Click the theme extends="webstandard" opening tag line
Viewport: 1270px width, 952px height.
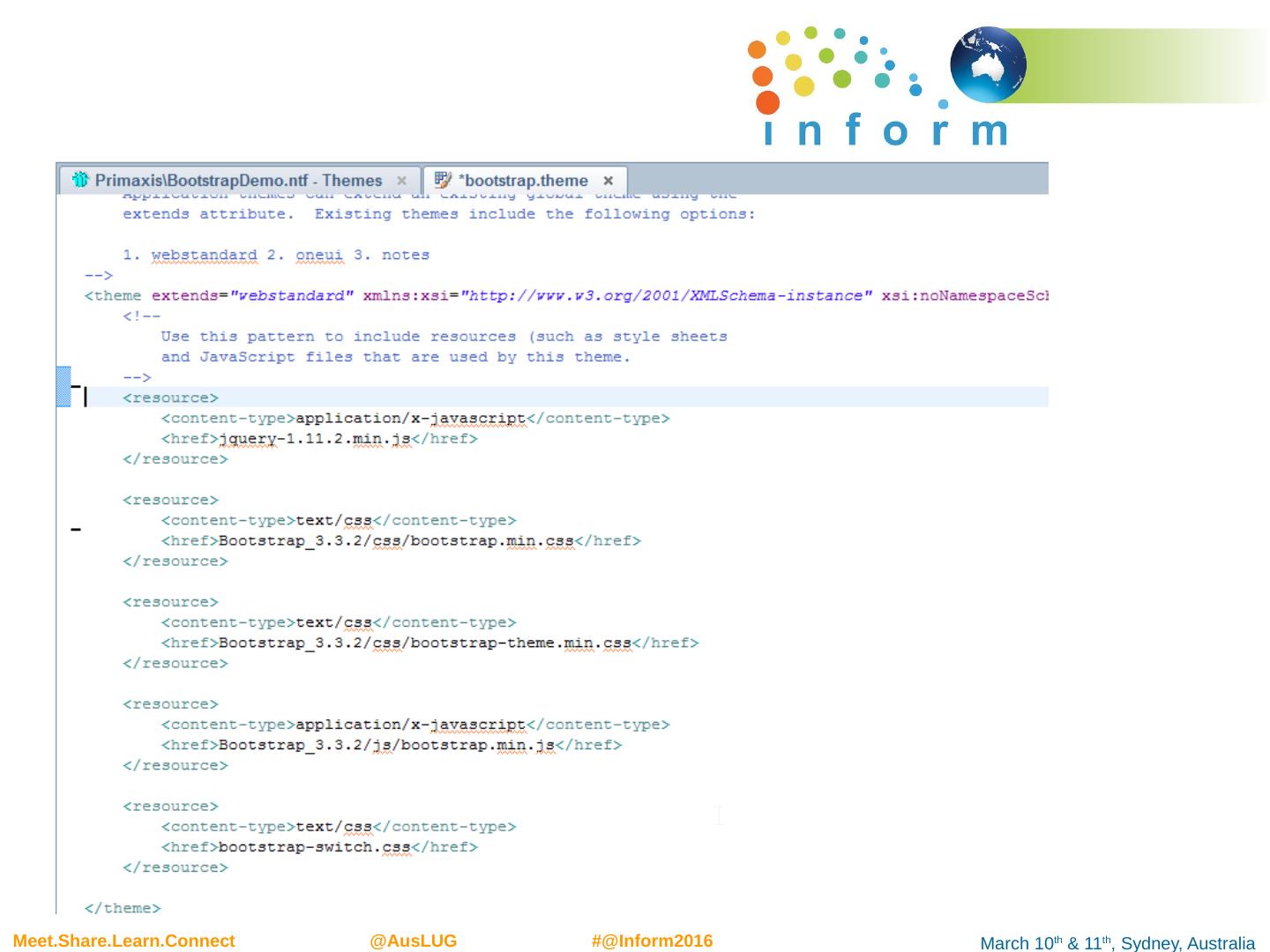point(565,296)
